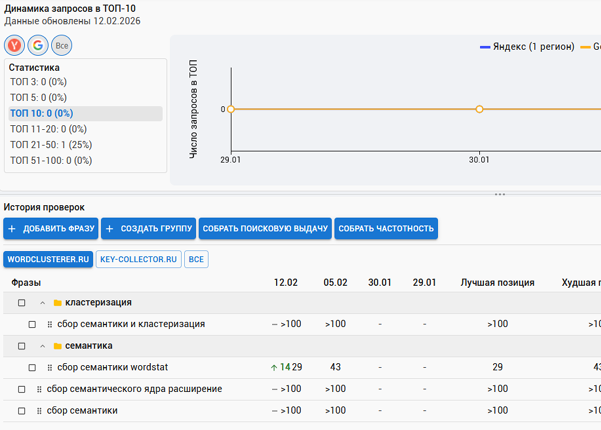The height and width of the screenshot is (430, 601).
Task: Click the 'Все' search engines round icon
Action: [x=62, y=45]
